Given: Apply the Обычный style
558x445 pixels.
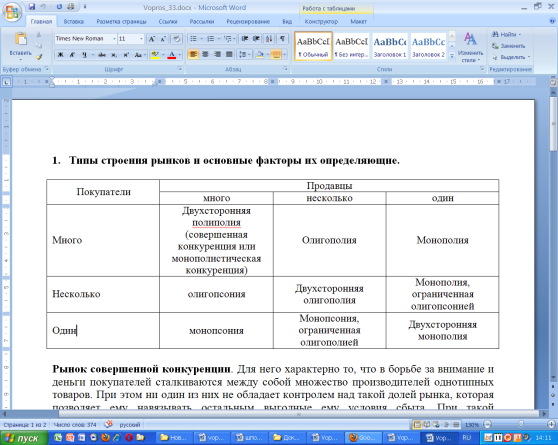Looking at the screenshot, I should pyautogui.click(x=313, y=46).
